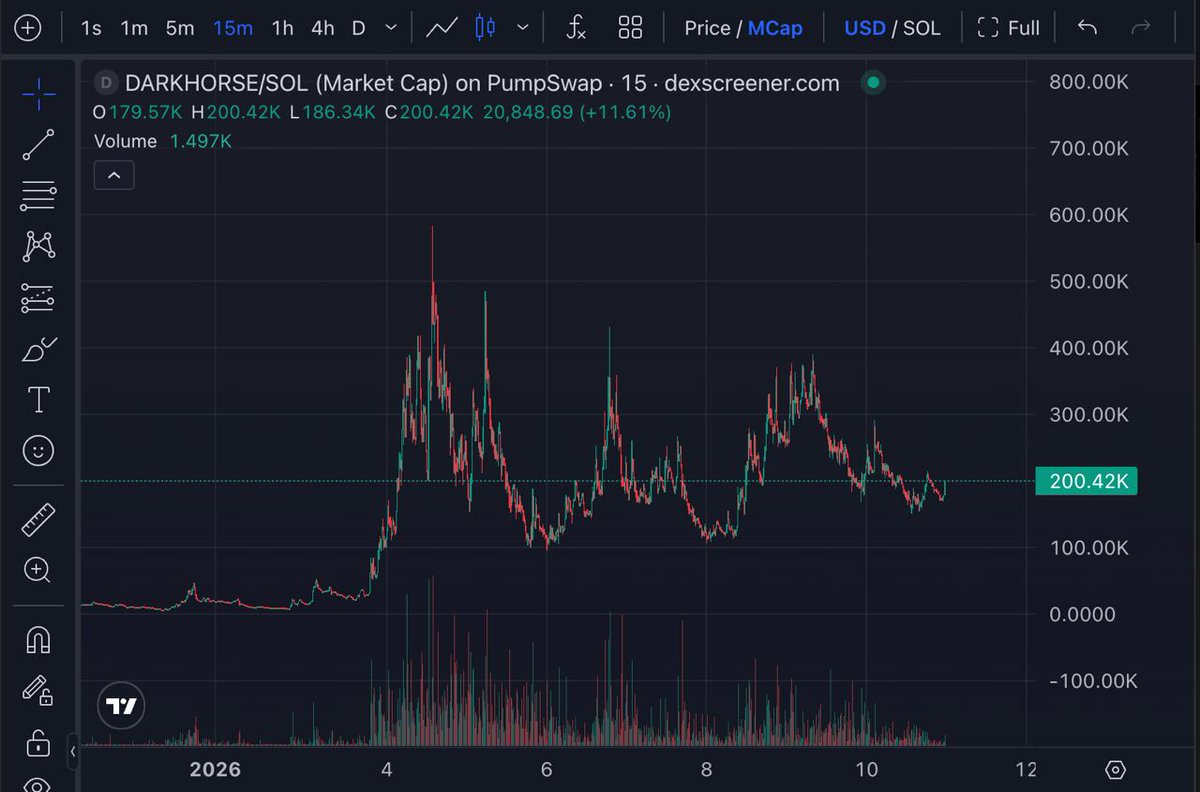Activate the zoom-in tool

coord(38,570)
